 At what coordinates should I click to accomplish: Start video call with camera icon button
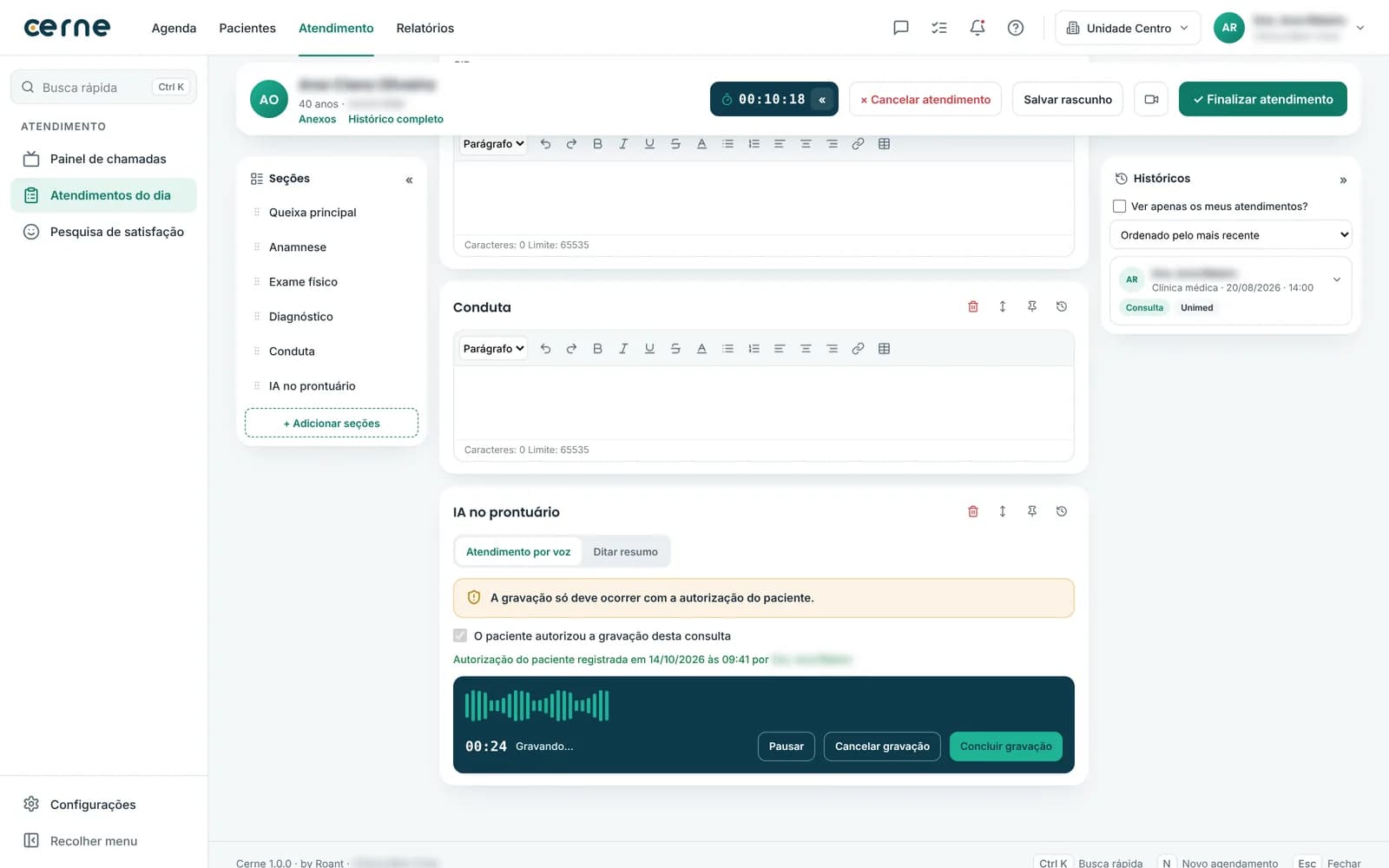click(1151, 99)
